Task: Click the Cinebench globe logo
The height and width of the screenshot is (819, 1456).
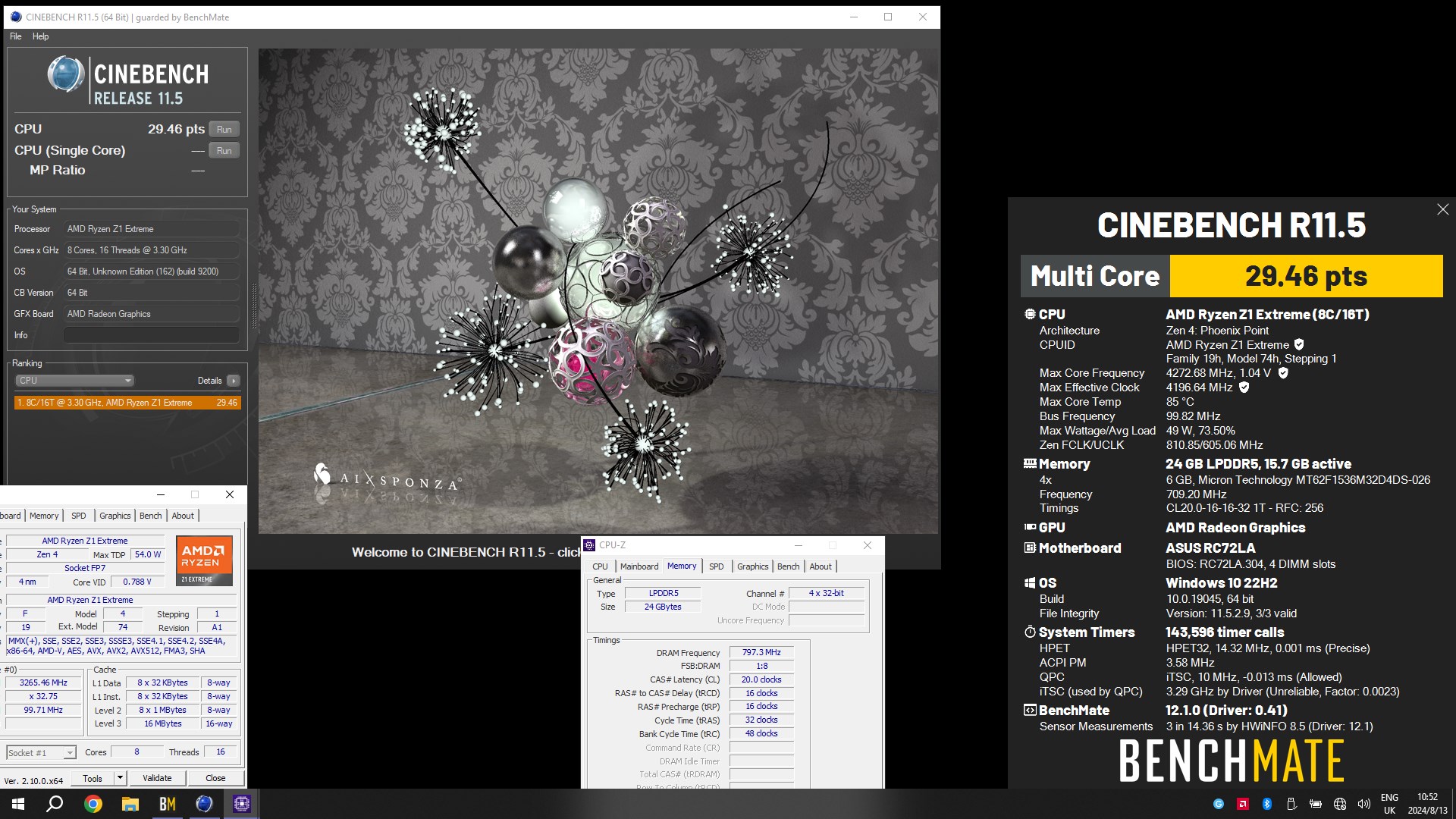Action: tap(66, 75)
